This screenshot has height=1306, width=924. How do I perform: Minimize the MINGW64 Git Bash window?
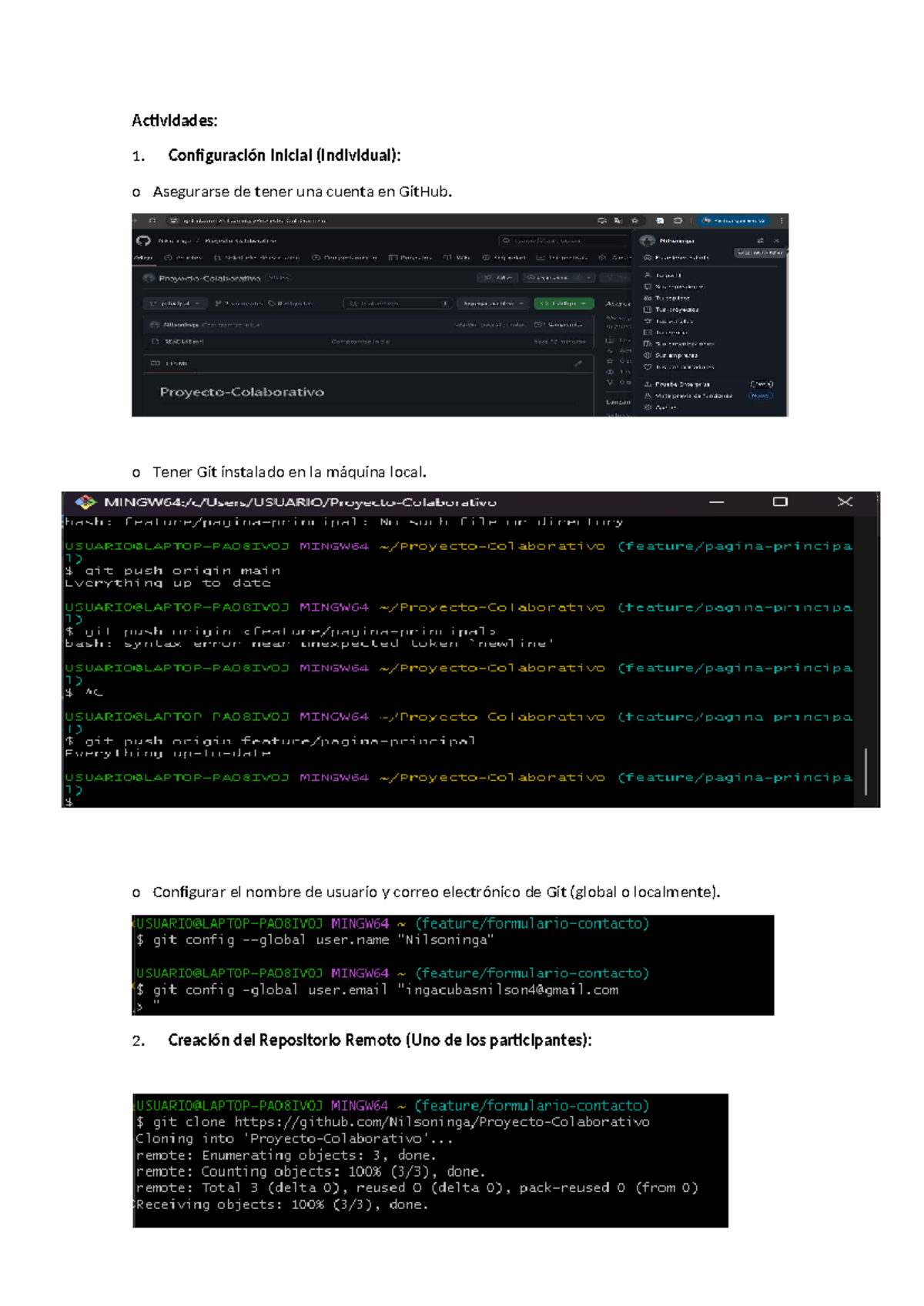717,502
